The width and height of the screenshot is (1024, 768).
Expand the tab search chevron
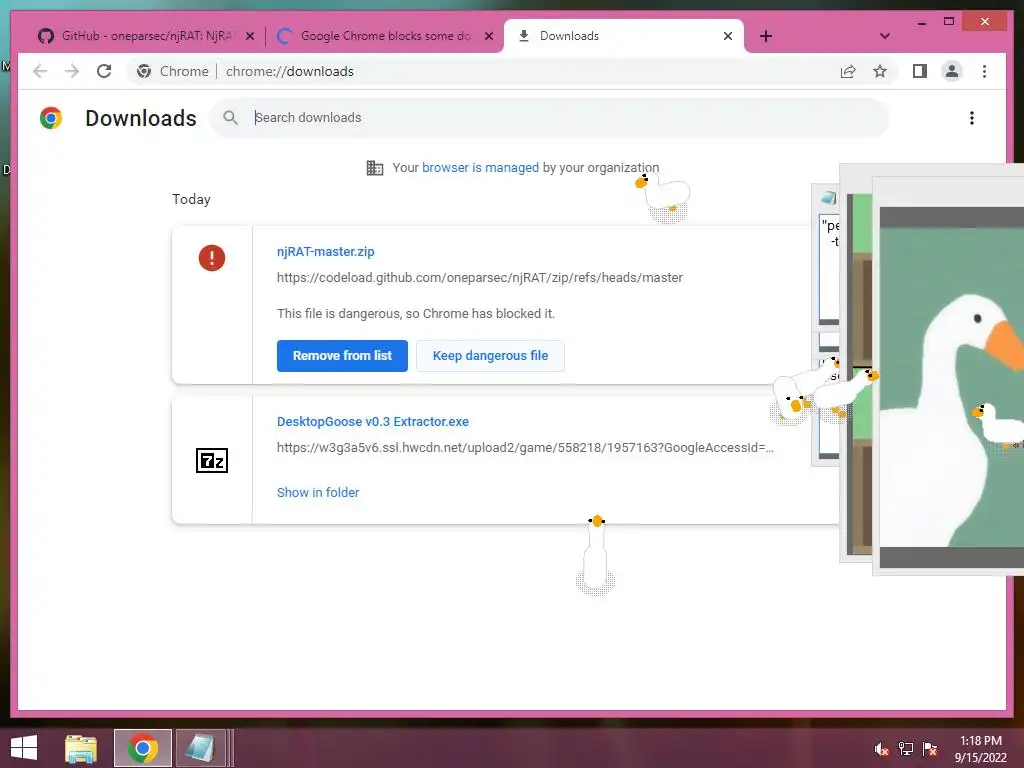coord(884,36)
